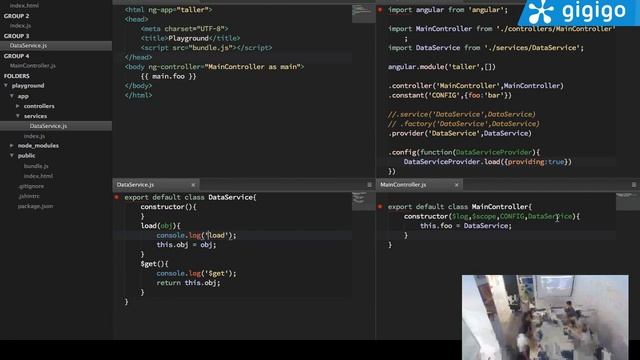The width and height of the screenshot is (640, 360).
Task: Open the DataService.js pane tab menu icon
Action: 369,185
